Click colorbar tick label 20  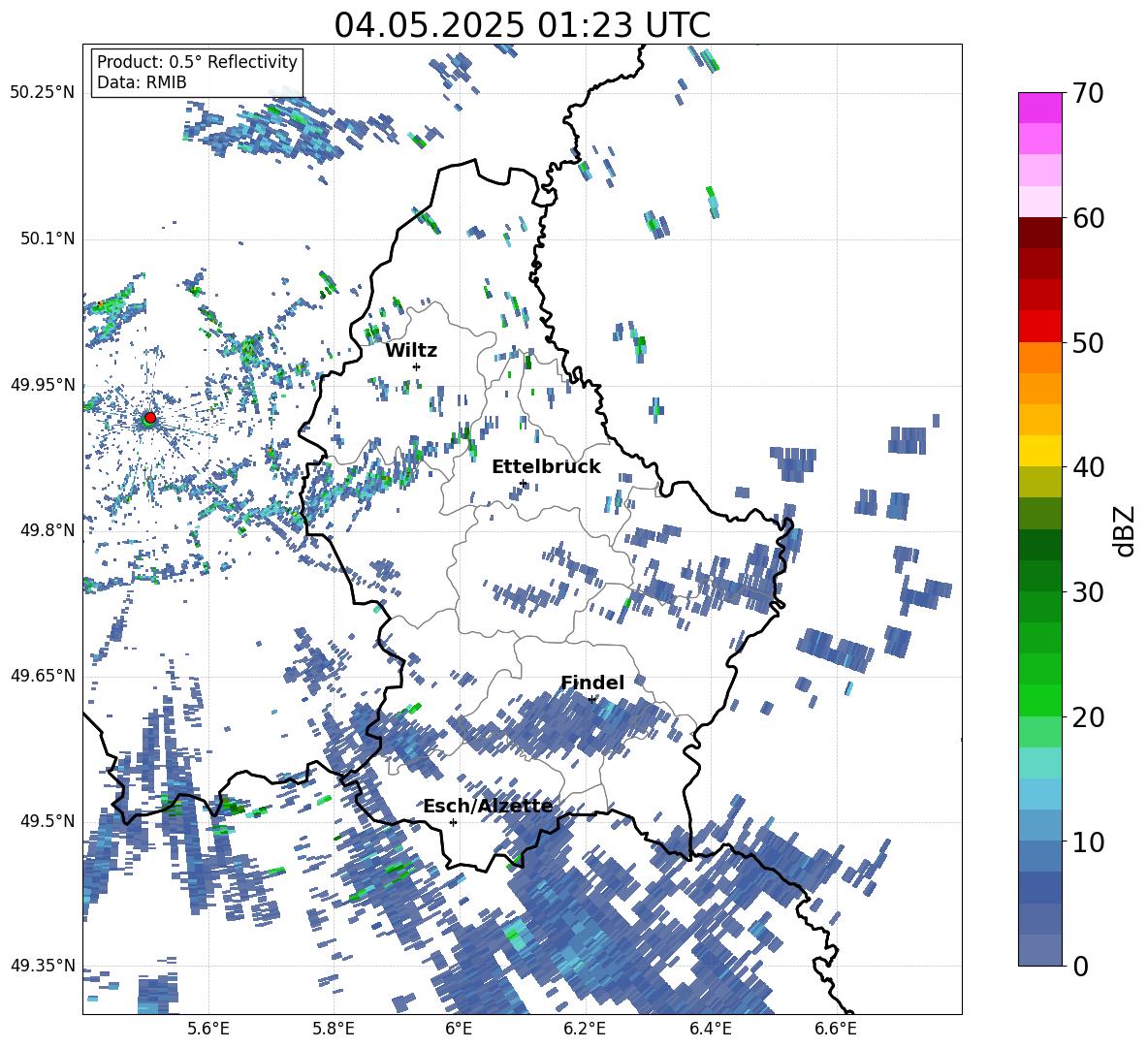coord(1088,717)
